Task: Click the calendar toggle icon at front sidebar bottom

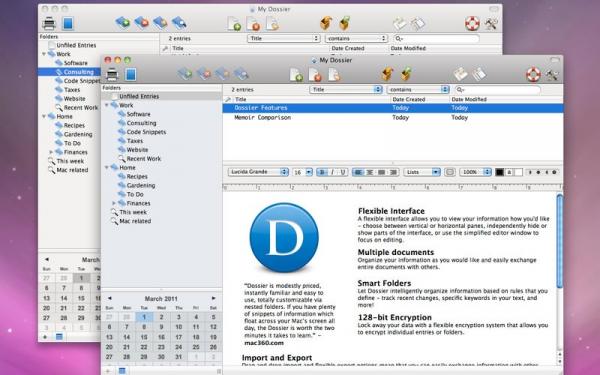Action: click(x=122, y=370)
